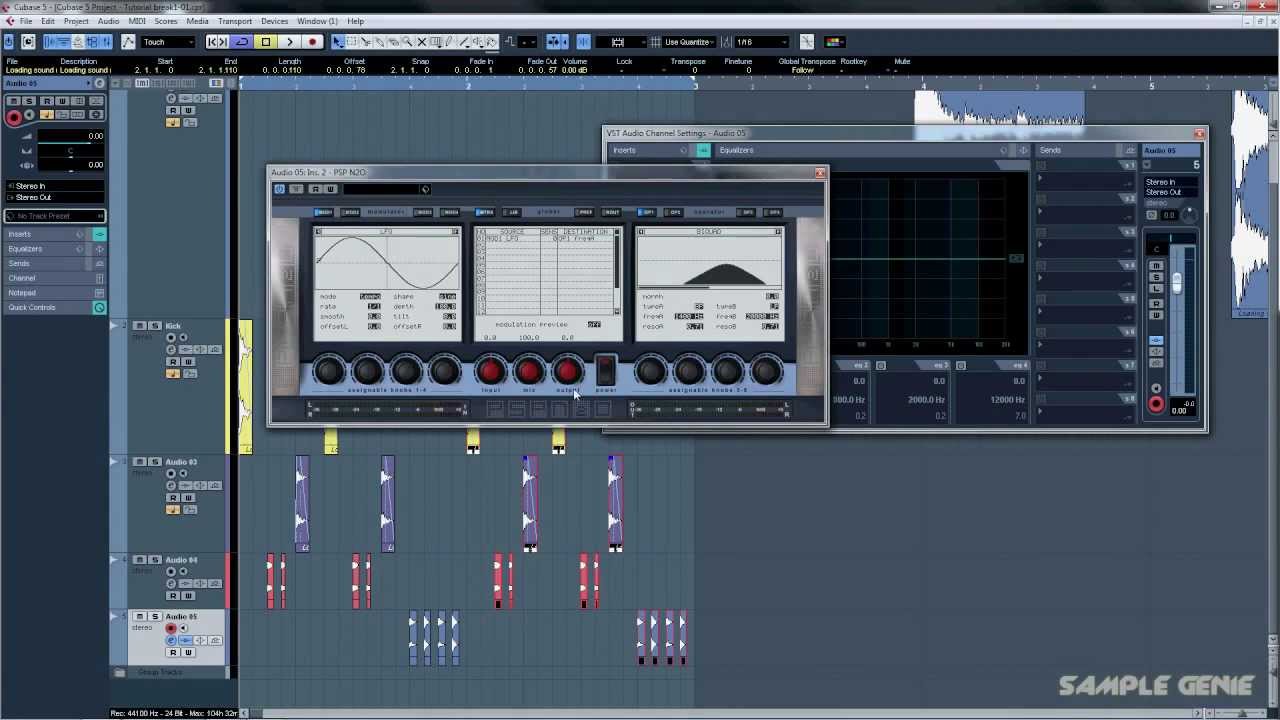Screen dimensions: 1280x720
Task: Click the red mix knob in PSP N2O
Action: pos(529,372)
